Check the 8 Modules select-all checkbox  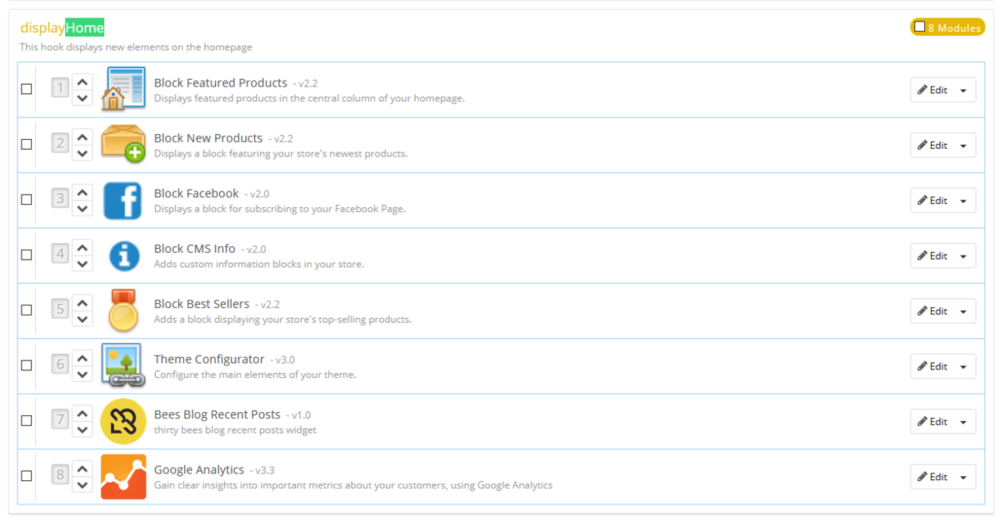920,27
